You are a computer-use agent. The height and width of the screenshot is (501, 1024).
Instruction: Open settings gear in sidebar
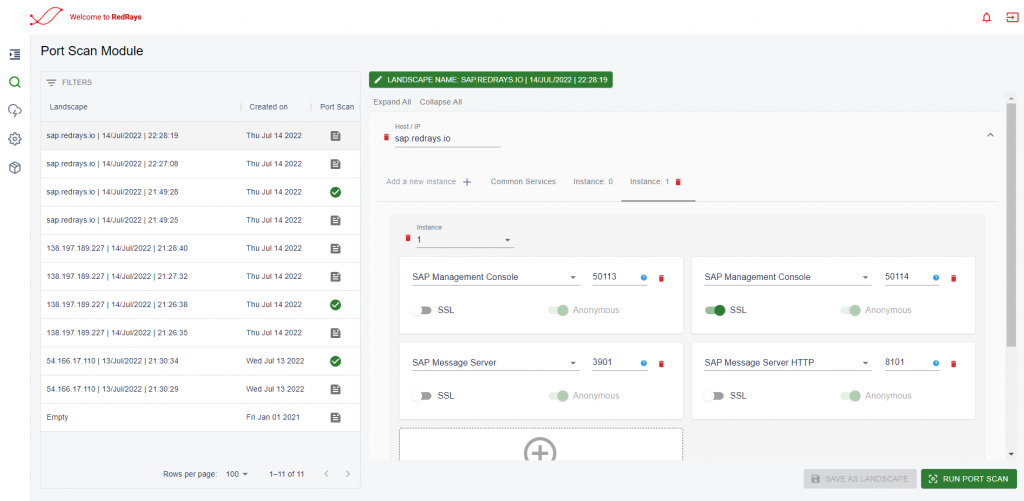15,139
